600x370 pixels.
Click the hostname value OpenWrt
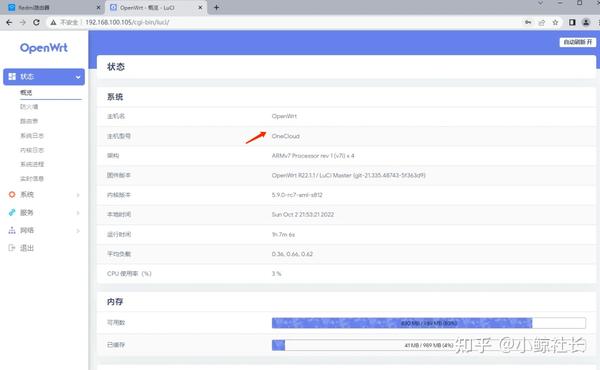284,116
